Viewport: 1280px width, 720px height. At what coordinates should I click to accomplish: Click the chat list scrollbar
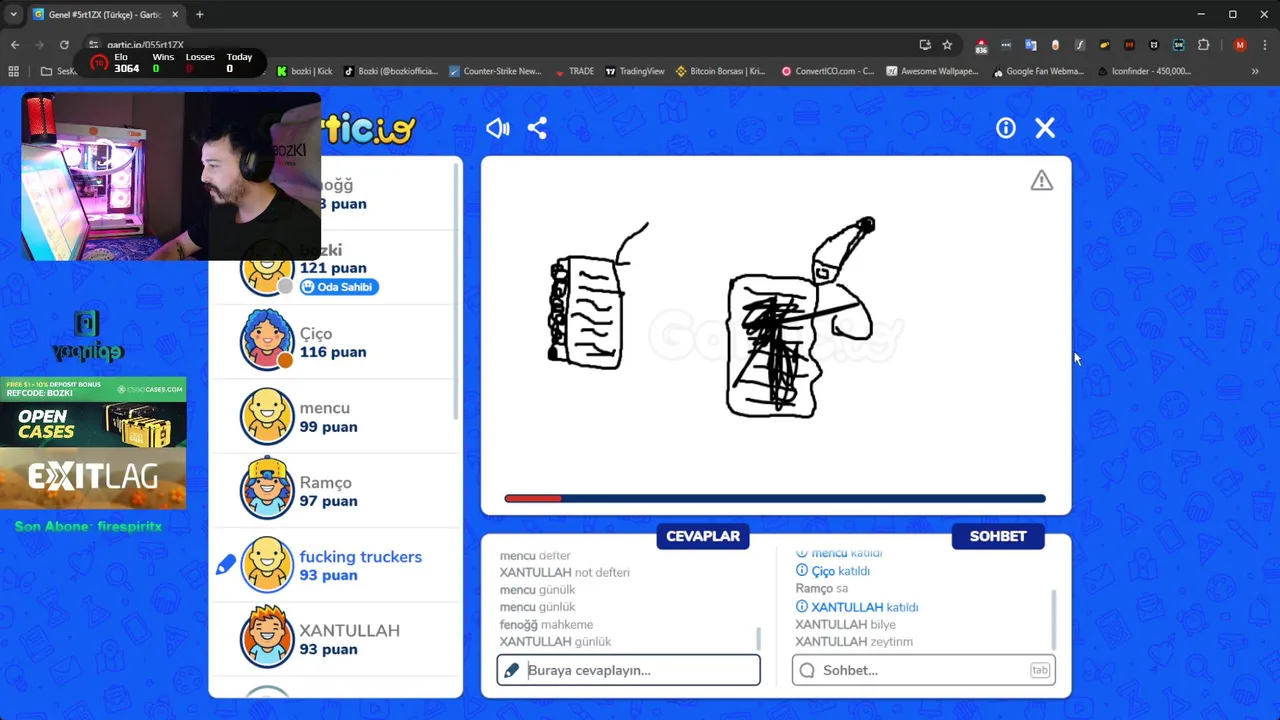1052,619
